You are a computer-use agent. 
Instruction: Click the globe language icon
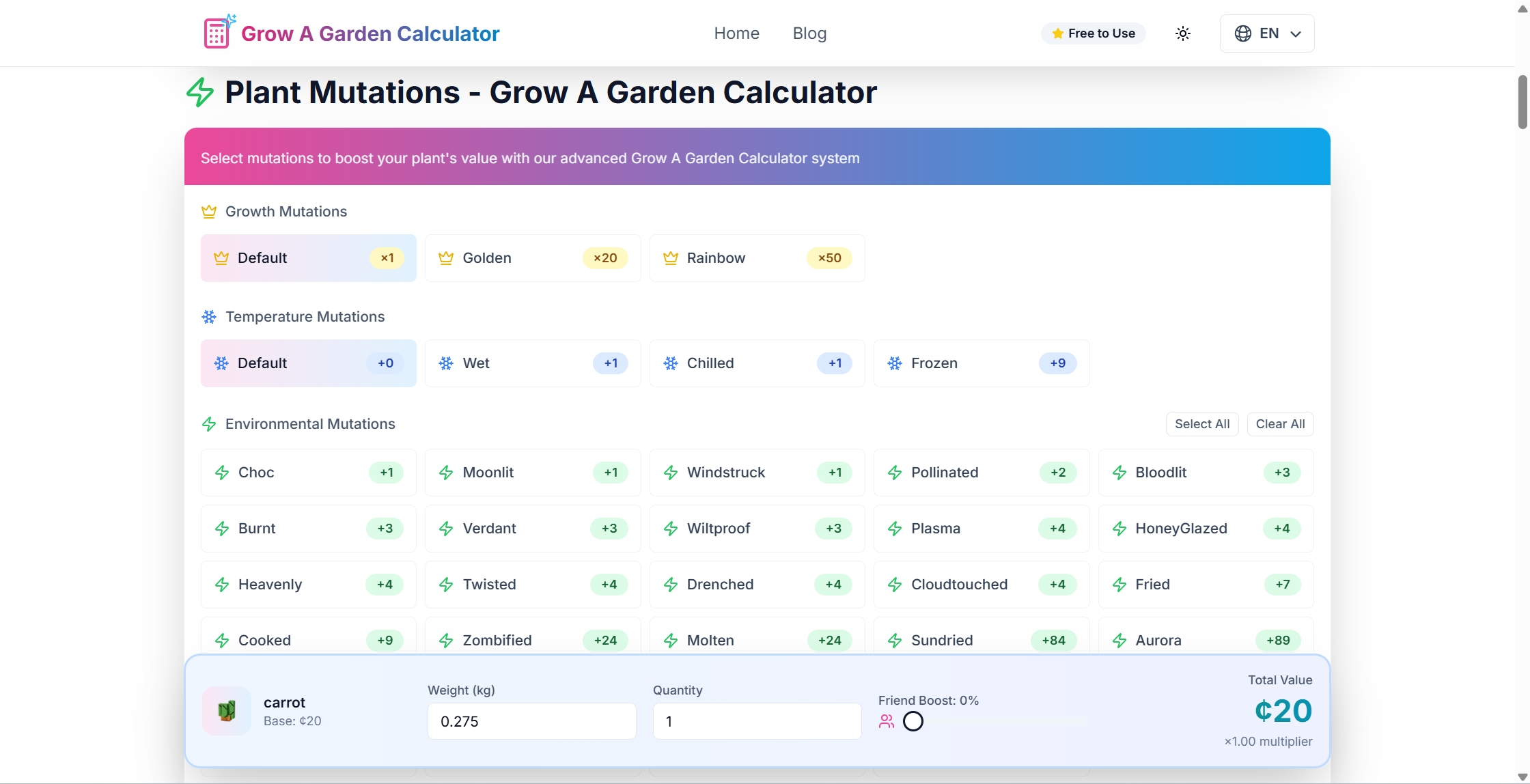[x=1243, y=33]
